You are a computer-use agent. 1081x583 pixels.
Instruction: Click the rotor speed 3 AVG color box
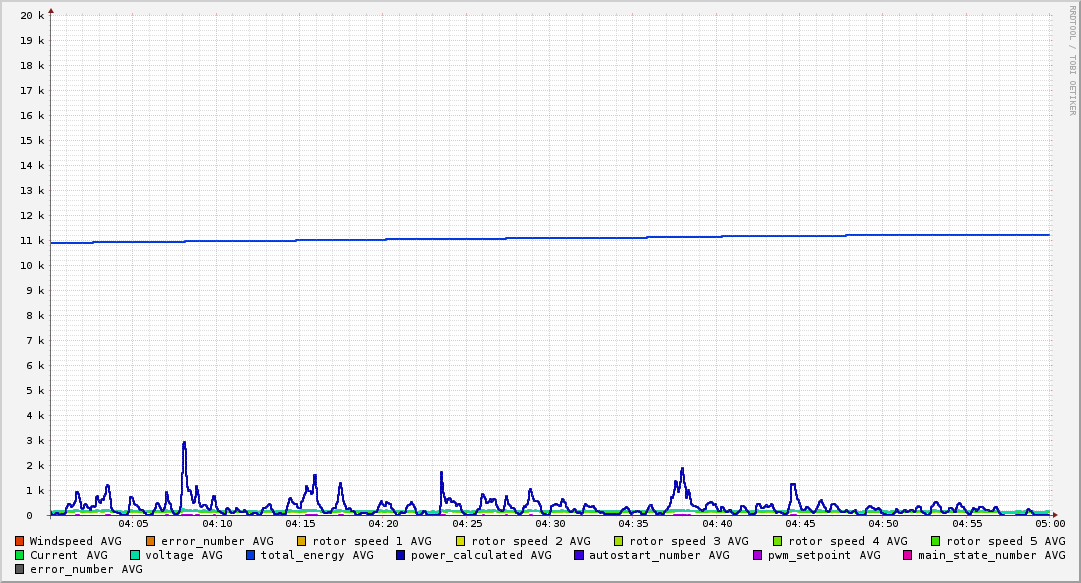tap(619, 541)
